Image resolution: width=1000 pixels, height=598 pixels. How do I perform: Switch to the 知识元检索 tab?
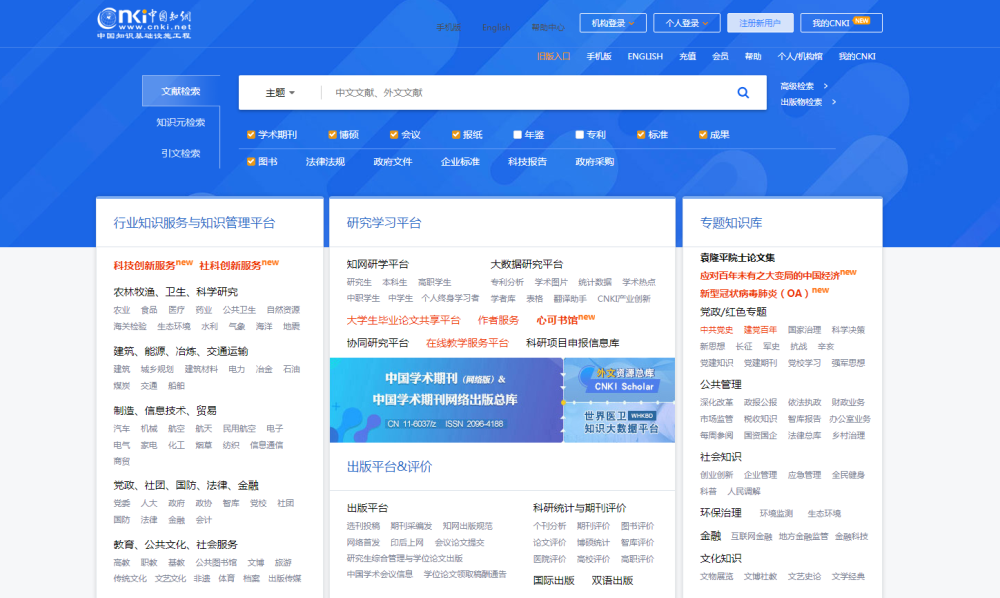180,122
